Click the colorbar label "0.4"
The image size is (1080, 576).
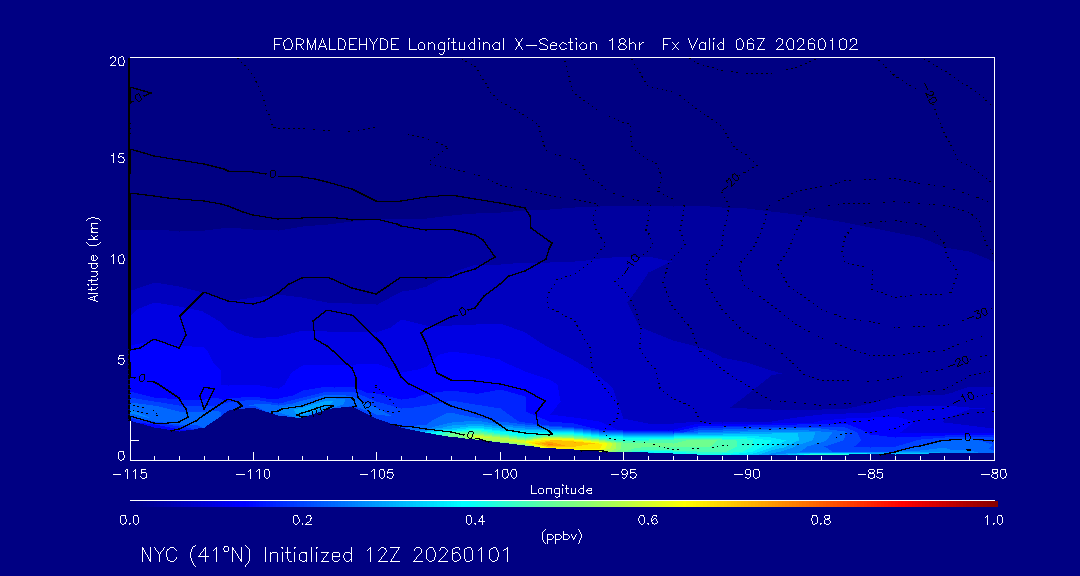point(475,521)
